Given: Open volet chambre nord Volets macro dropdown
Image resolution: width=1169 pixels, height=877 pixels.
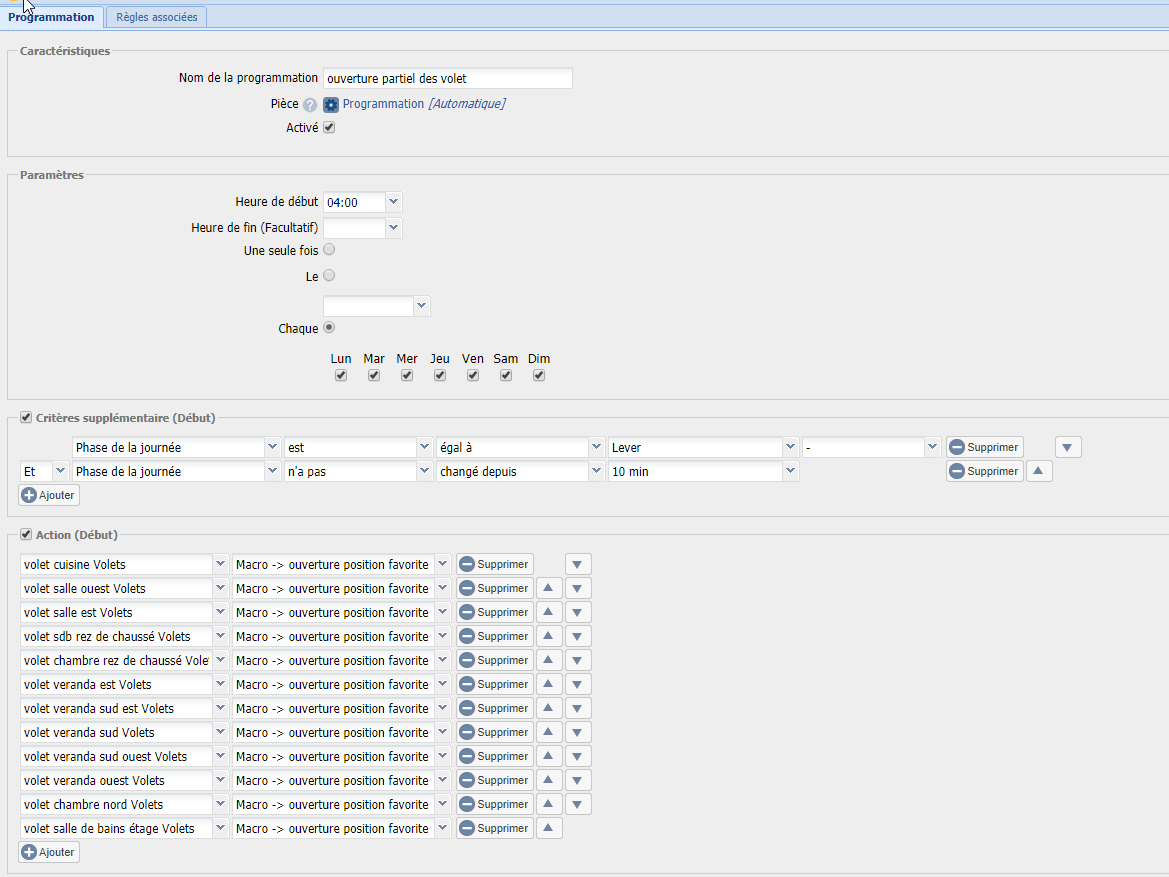Looking at the screenshot, I should tap(443, 804).
